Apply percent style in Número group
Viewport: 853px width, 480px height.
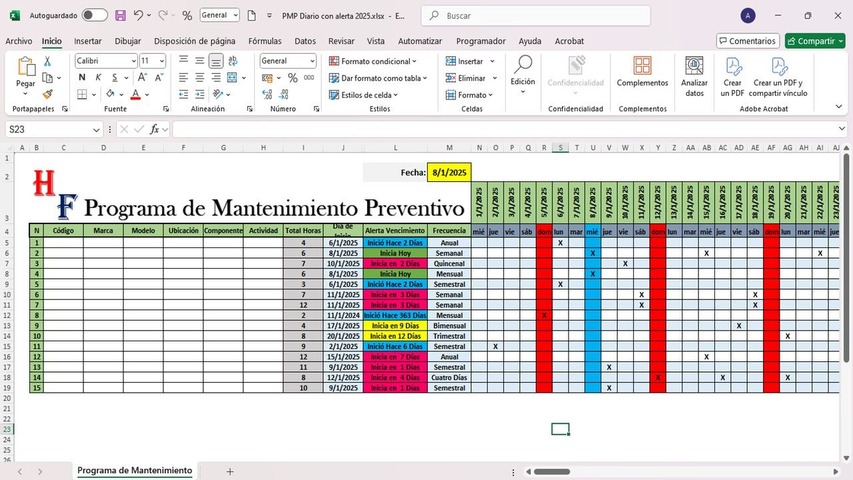pyautogui.click(x=293, y=78)
